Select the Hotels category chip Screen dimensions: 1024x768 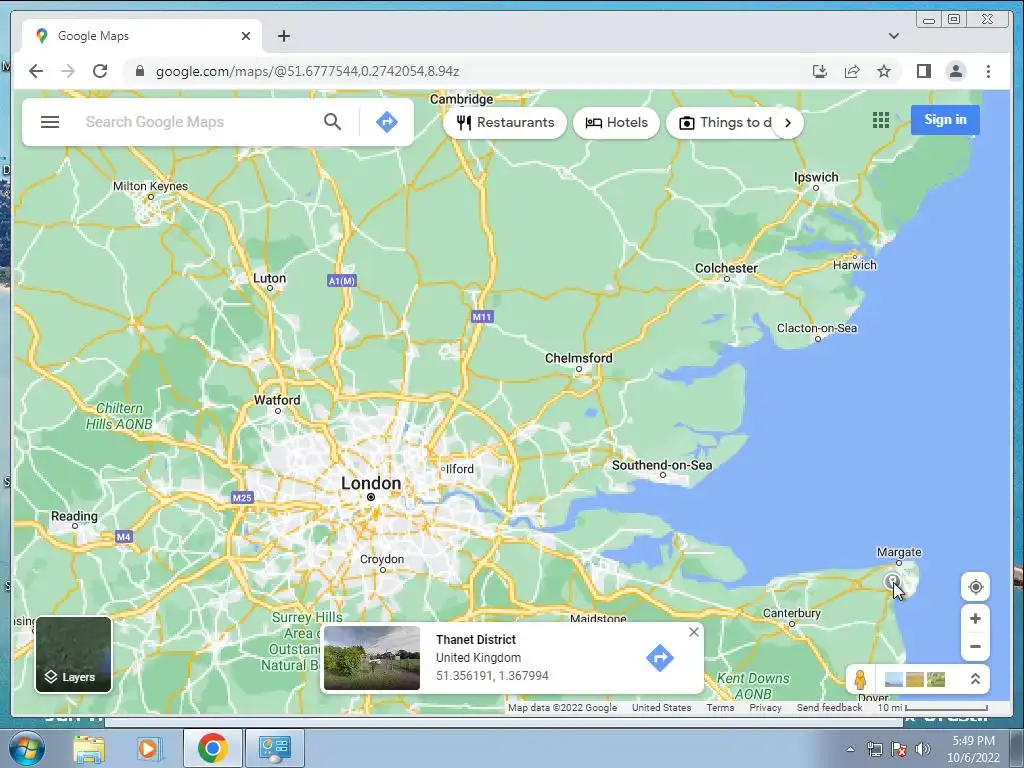[x=616, y=123]
